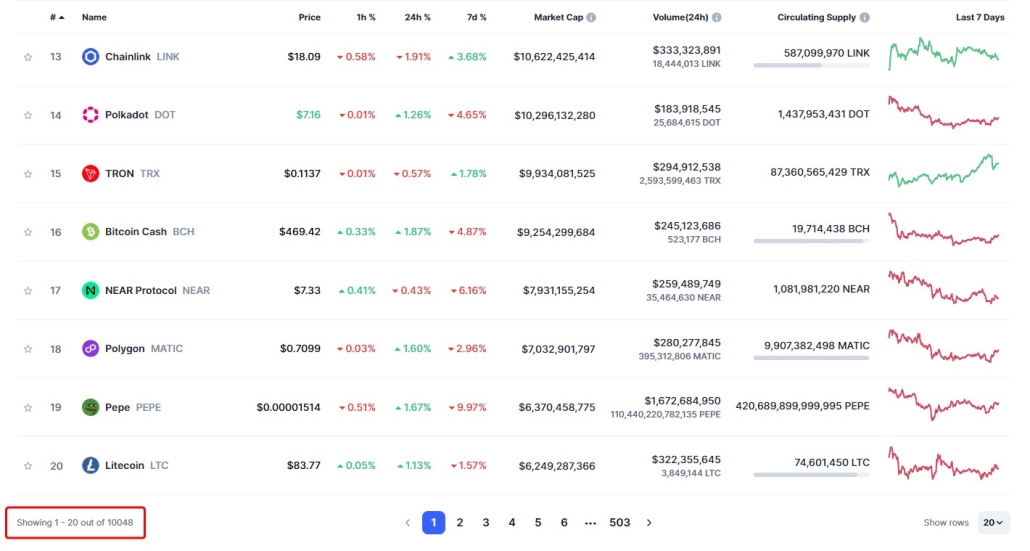Click the TRON coin logo icon
The width and height of the screenshot is (1030, 551).
click(x=90, y=173)
